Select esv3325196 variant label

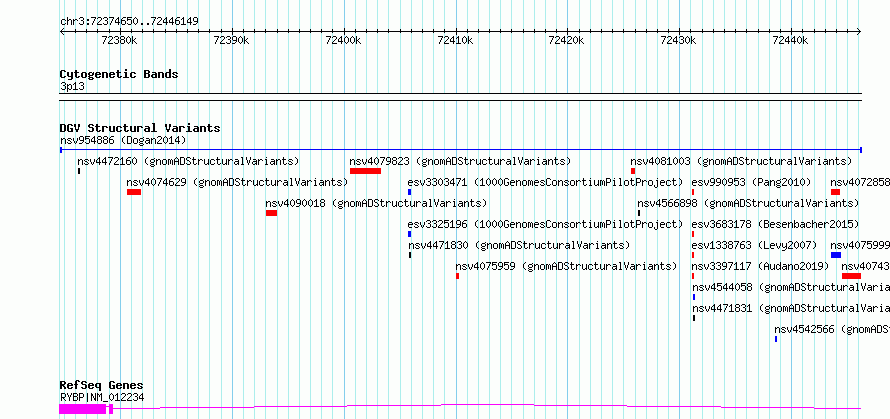[545, 224]
